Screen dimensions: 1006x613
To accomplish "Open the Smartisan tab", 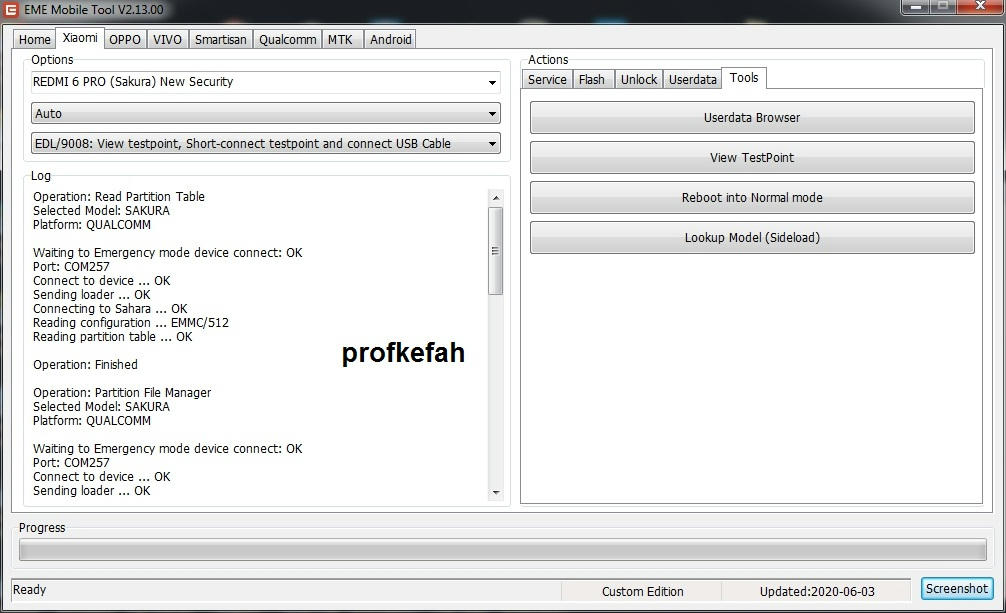I will pyautogui.click(x=221, y=39).
